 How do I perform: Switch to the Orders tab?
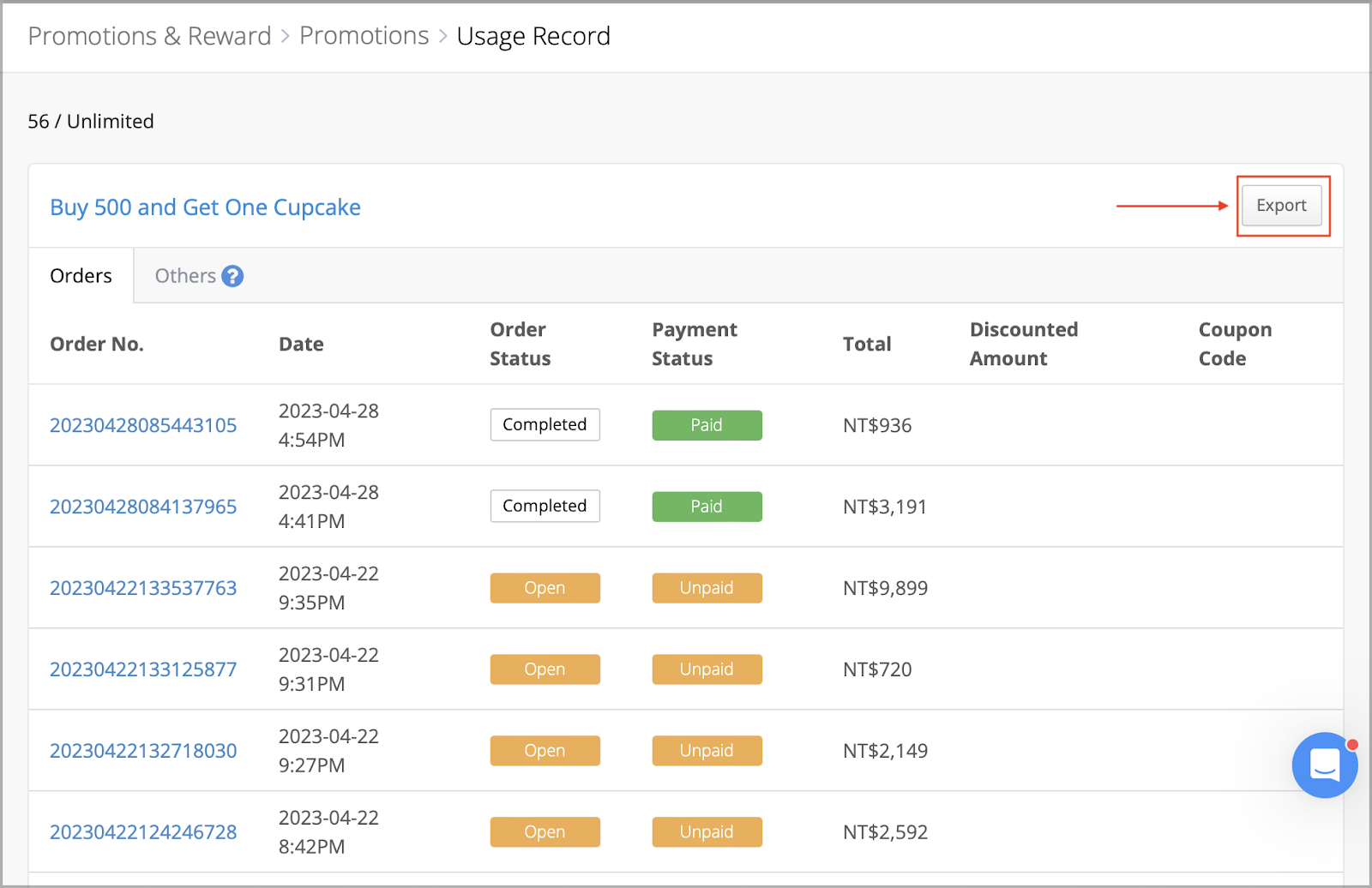pyautogui.click(x=81, y=276)
